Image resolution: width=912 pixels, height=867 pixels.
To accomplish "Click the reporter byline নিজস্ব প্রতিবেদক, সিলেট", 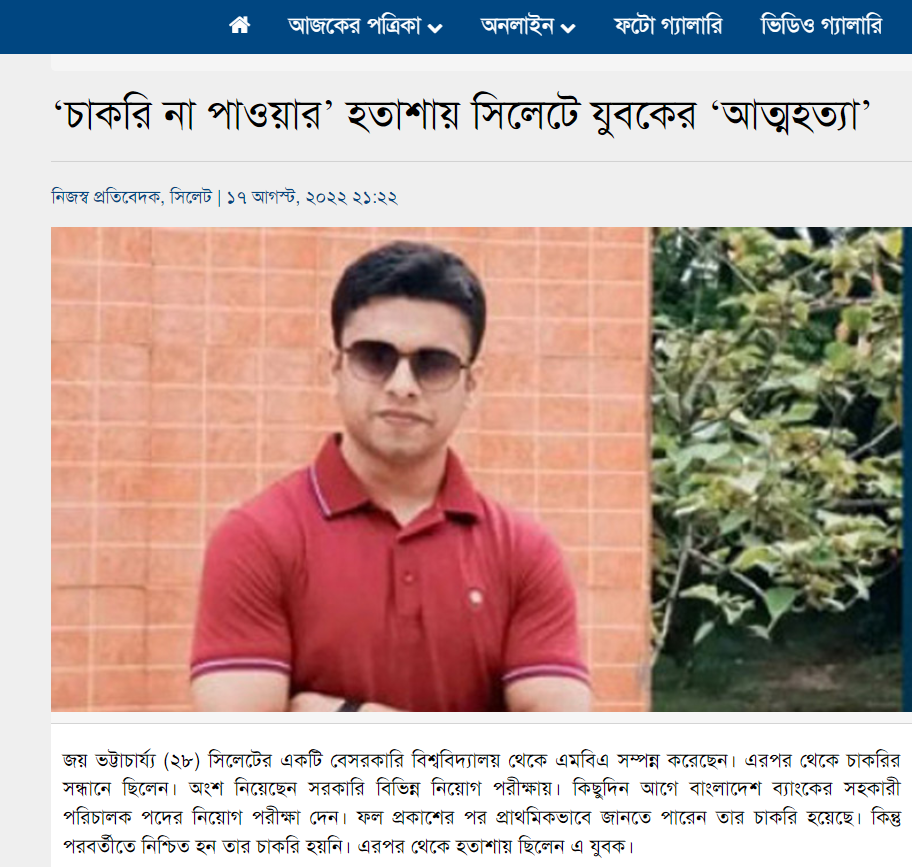I will [131, 197].
